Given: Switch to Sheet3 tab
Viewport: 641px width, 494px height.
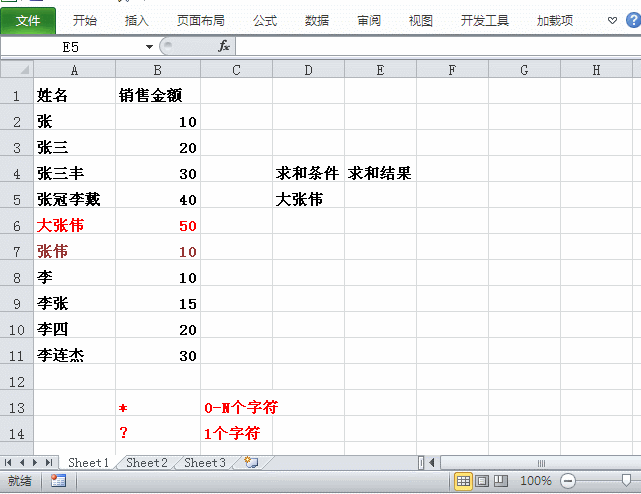Looking at the screenshot, I should (x=205, y=463).
